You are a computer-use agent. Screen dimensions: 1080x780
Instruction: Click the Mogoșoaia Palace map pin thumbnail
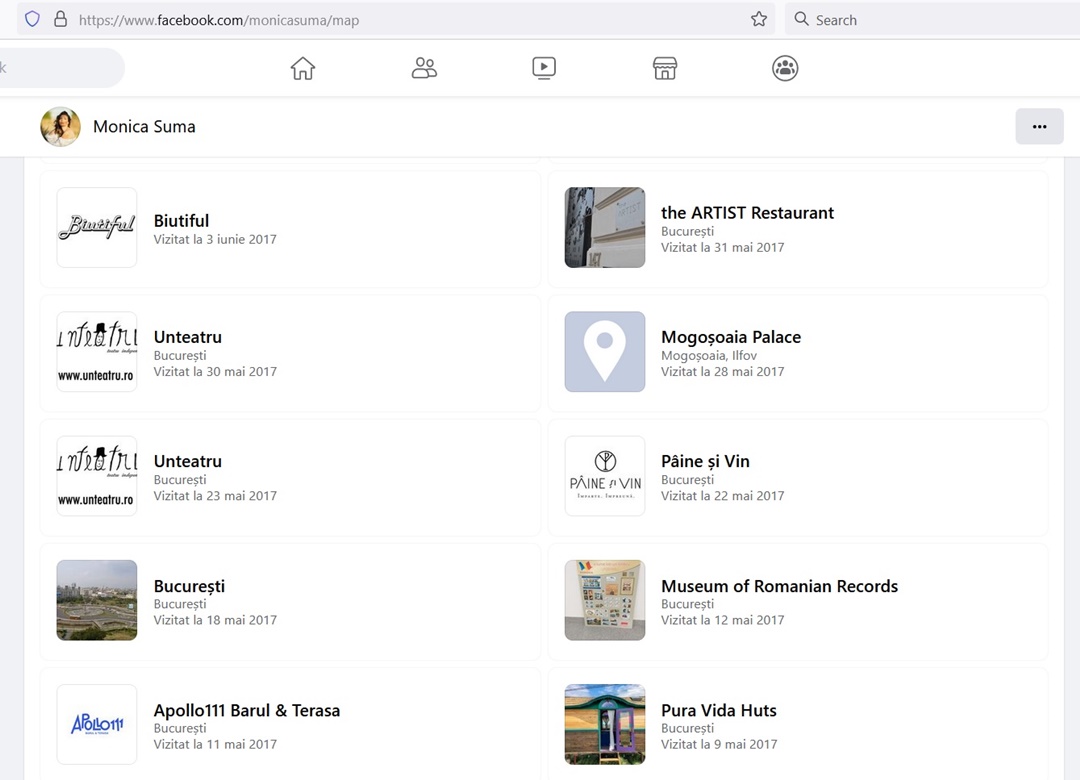click(x=605, y=352)
